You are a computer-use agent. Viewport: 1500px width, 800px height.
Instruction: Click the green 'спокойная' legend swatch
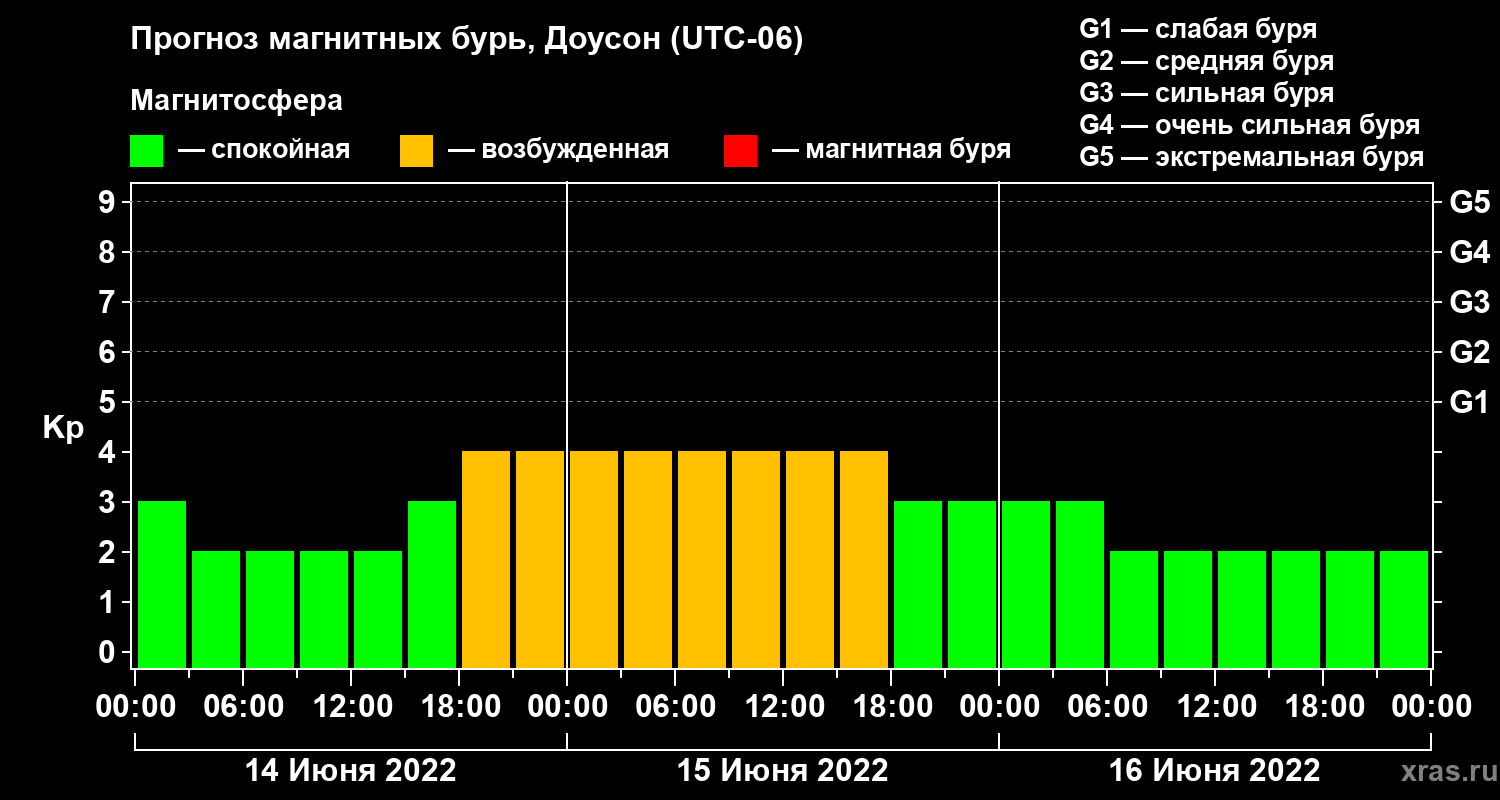(146, 151)
